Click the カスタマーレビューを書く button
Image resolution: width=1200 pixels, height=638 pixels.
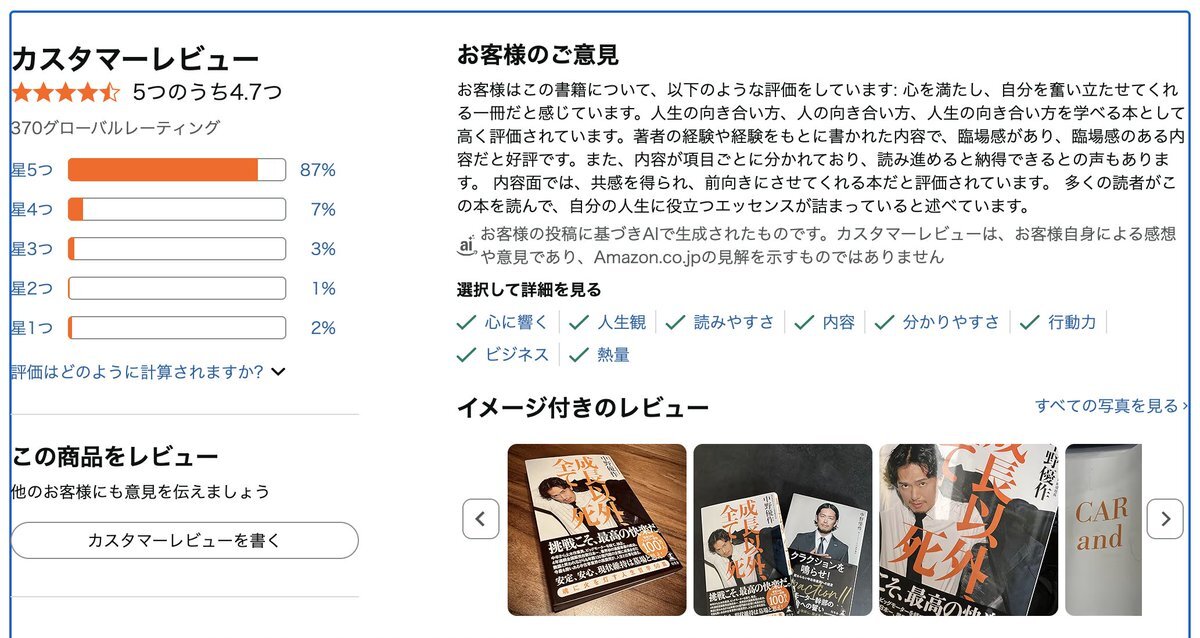(184, 540)
